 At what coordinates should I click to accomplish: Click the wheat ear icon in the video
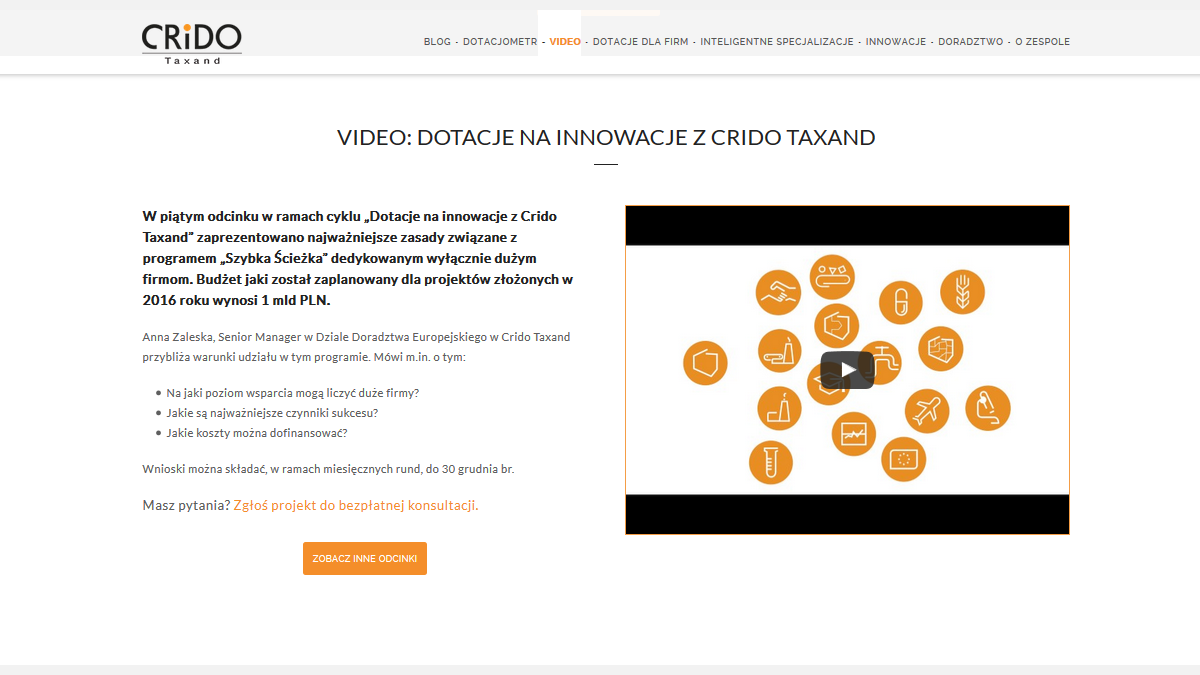click(962, 292)
